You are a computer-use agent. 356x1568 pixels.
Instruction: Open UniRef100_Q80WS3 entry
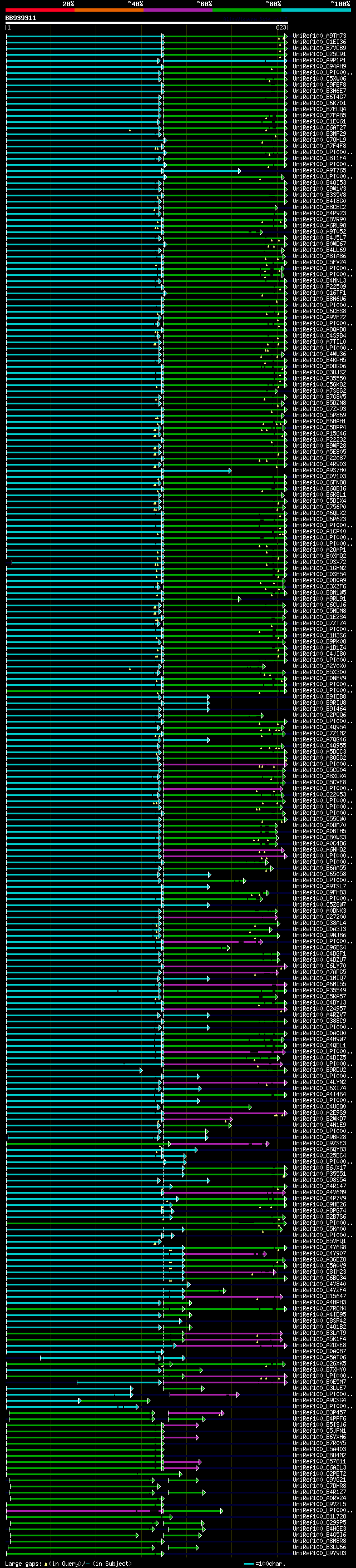(x=319, y=837)
